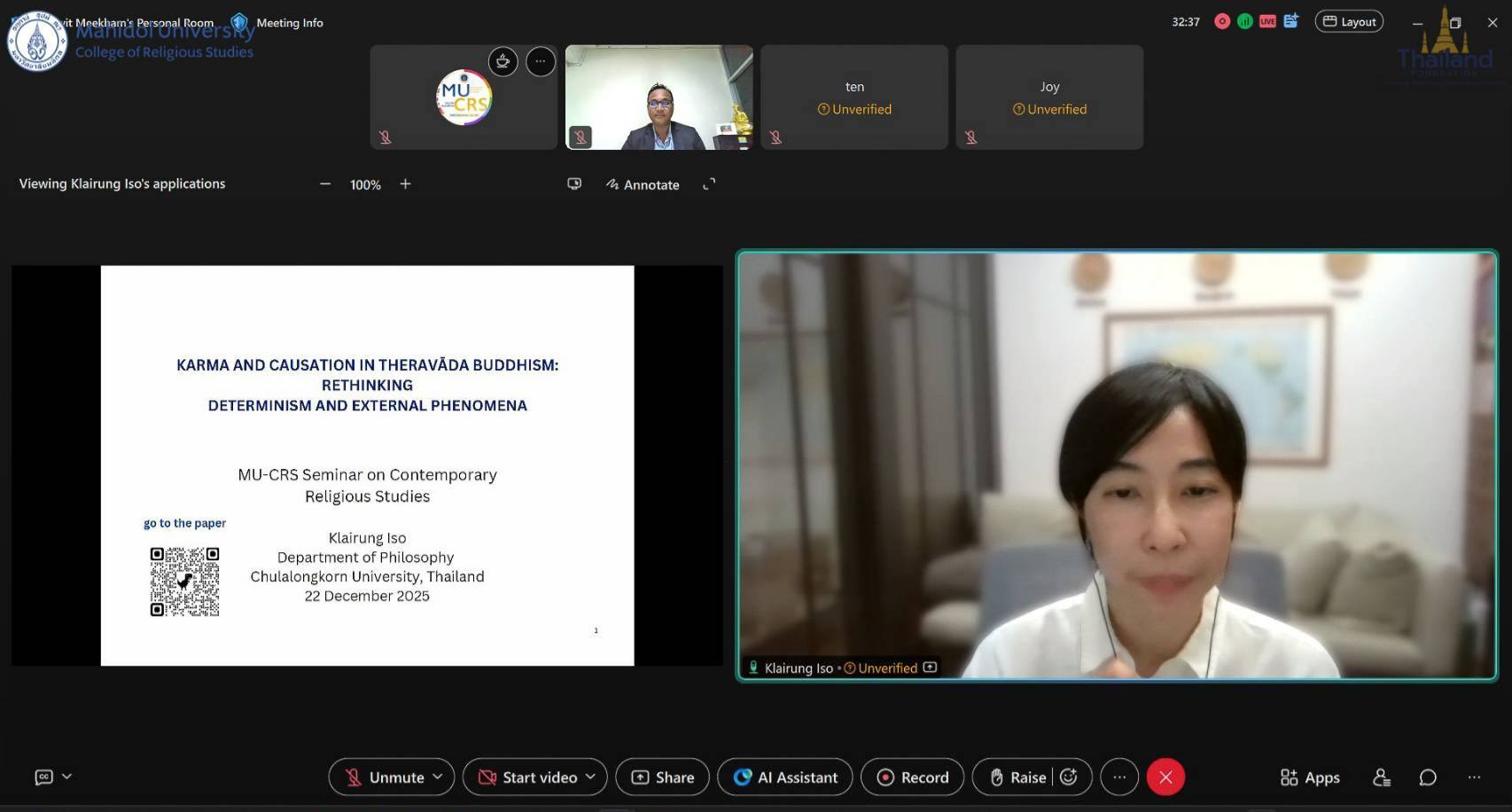Click the green audio statistics indicator
Viewport: 1512px width, 812px height.
pos(1245,22)
